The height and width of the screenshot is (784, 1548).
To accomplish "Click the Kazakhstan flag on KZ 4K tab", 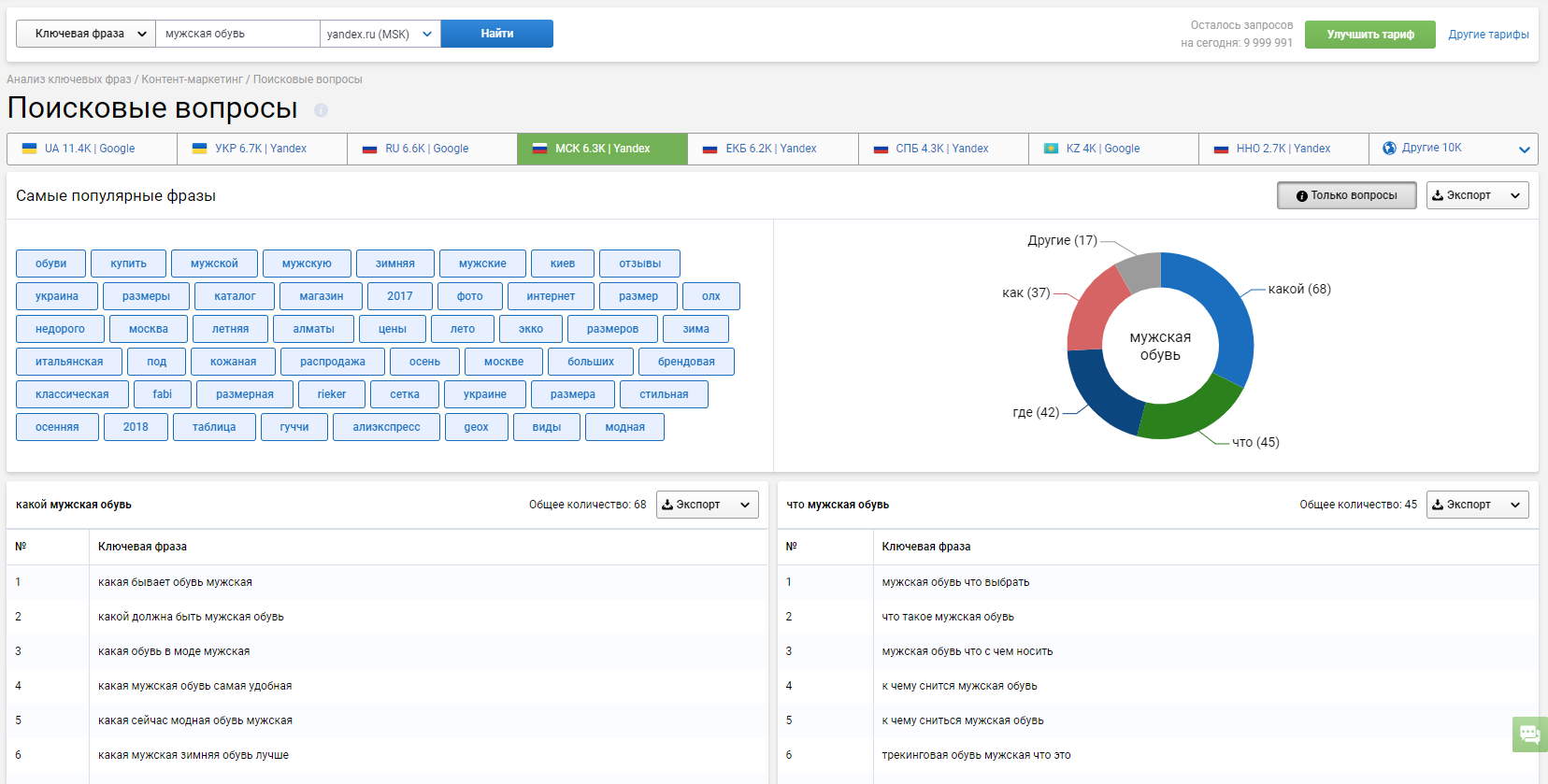I will [1051, 149].
